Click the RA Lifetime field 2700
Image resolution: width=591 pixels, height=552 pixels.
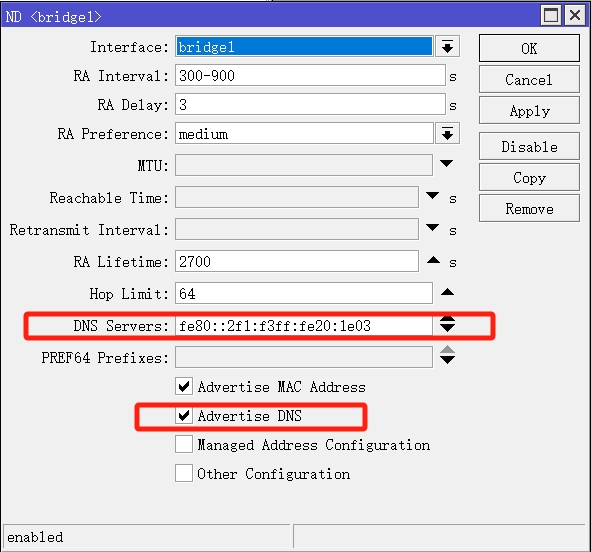click(297, 261)
